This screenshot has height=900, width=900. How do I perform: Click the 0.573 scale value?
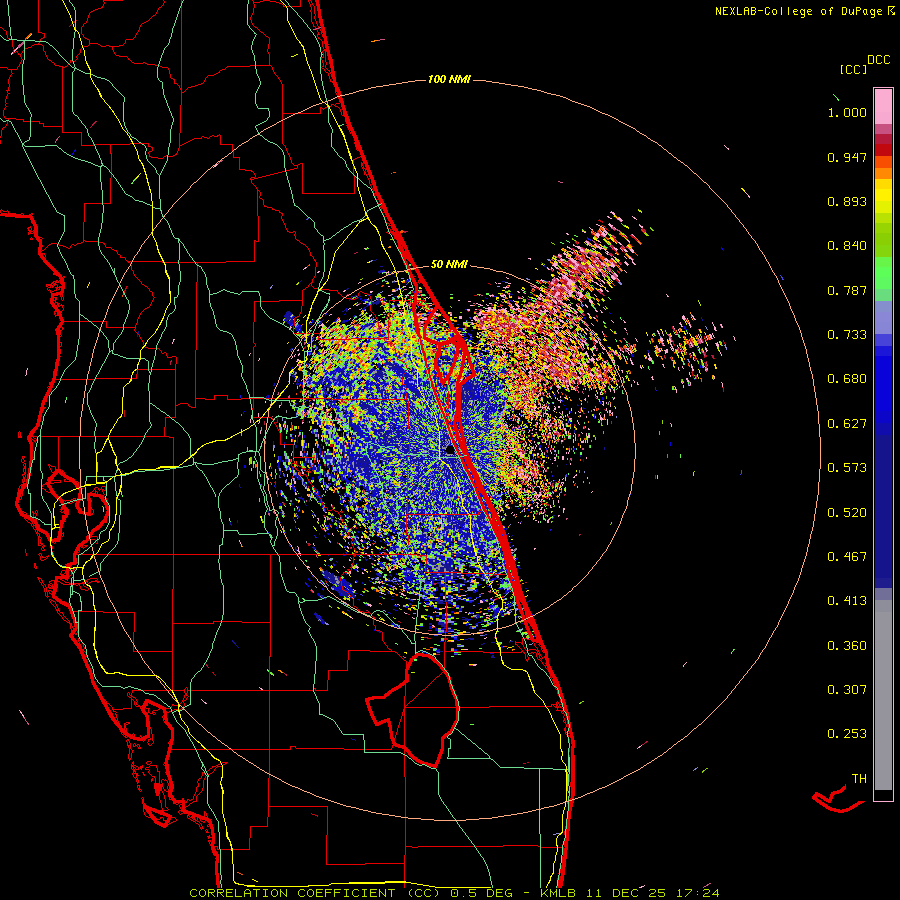[x=847, y=468]
